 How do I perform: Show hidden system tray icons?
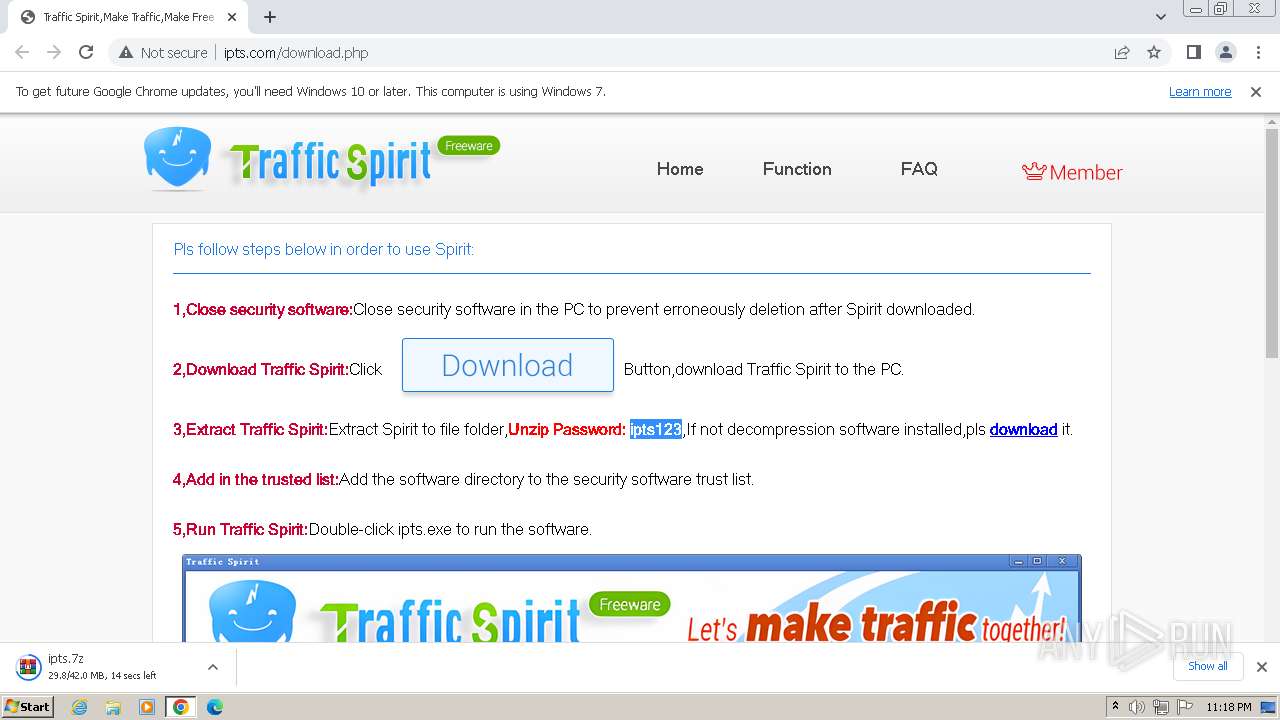point(1115,707)
